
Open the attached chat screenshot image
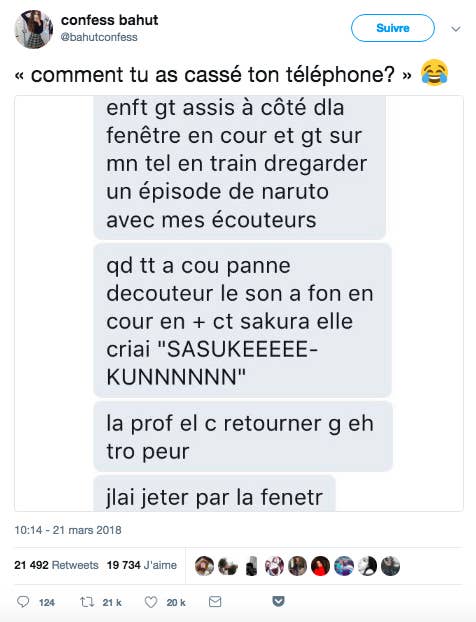(239, 303)
